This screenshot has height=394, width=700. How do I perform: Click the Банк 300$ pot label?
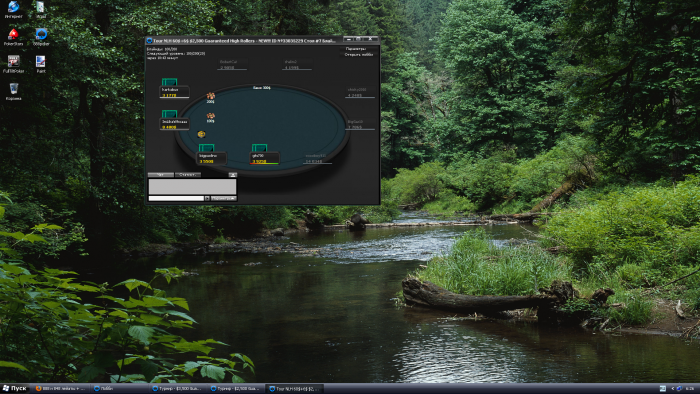pos(262,88)
